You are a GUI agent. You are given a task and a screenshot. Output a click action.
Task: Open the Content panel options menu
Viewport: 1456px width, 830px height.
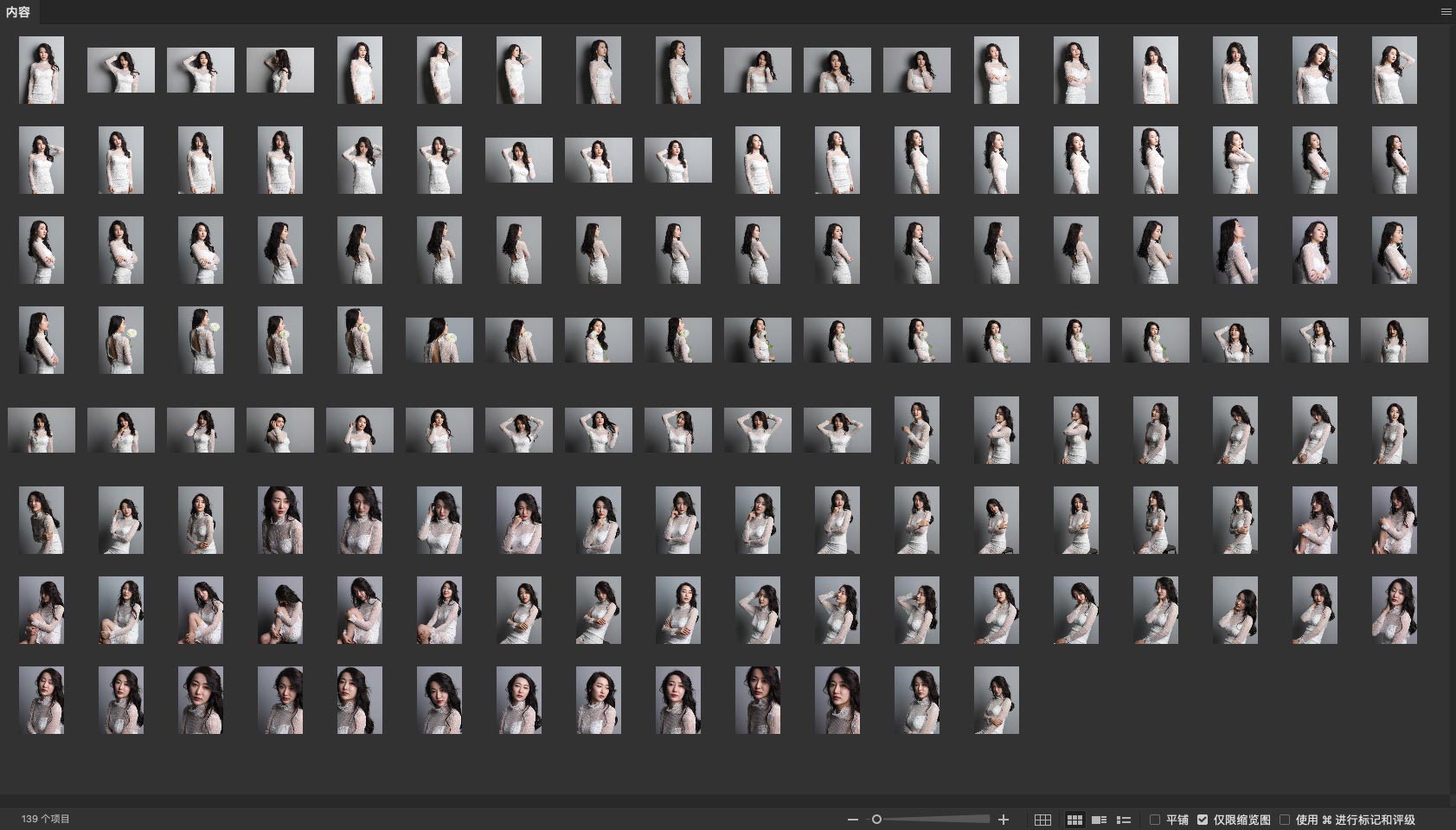[1446, 12]
